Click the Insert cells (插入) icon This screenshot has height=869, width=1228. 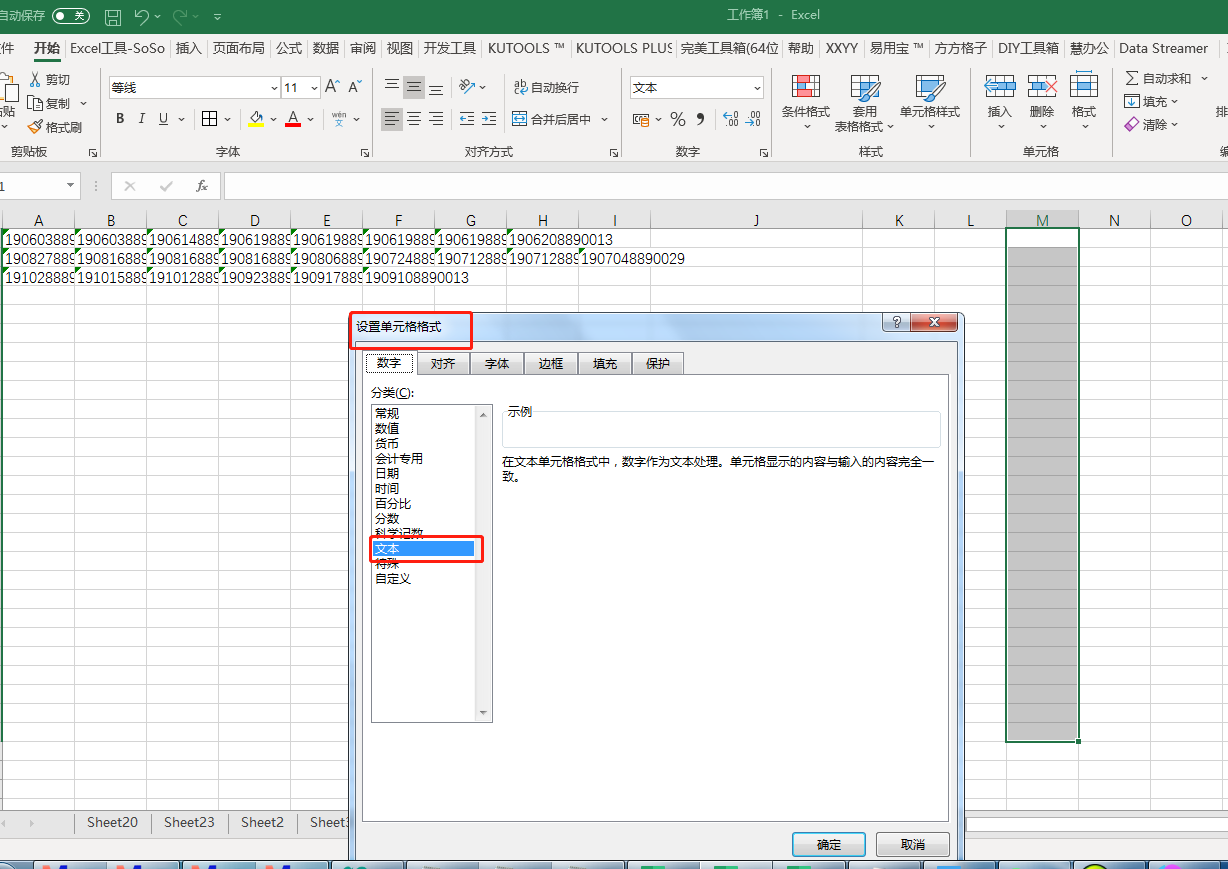click(1000, 87)
